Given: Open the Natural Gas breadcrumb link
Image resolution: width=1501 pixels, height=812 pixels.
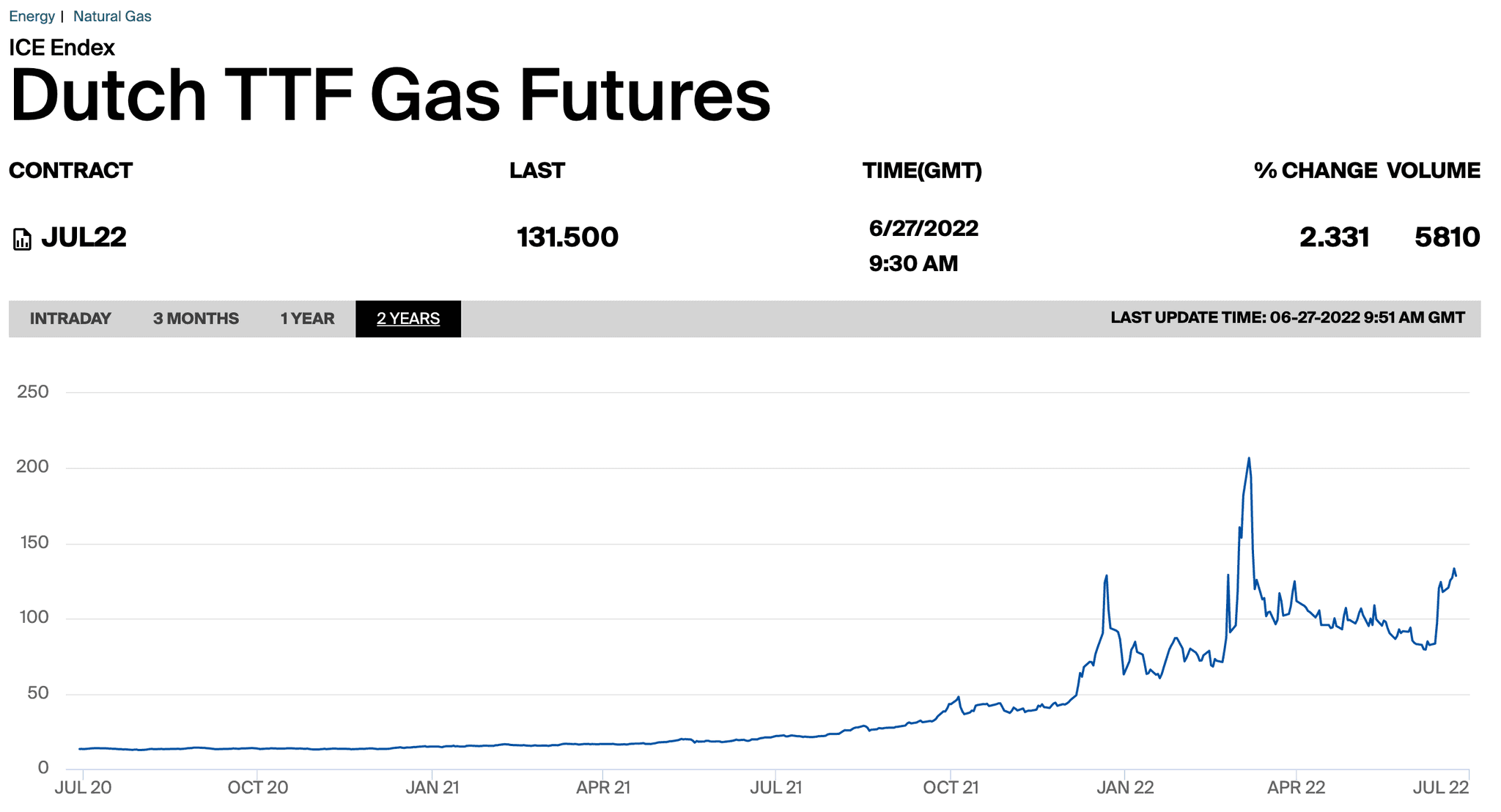Looking at the screenshot, I should (x=112, y=16).
